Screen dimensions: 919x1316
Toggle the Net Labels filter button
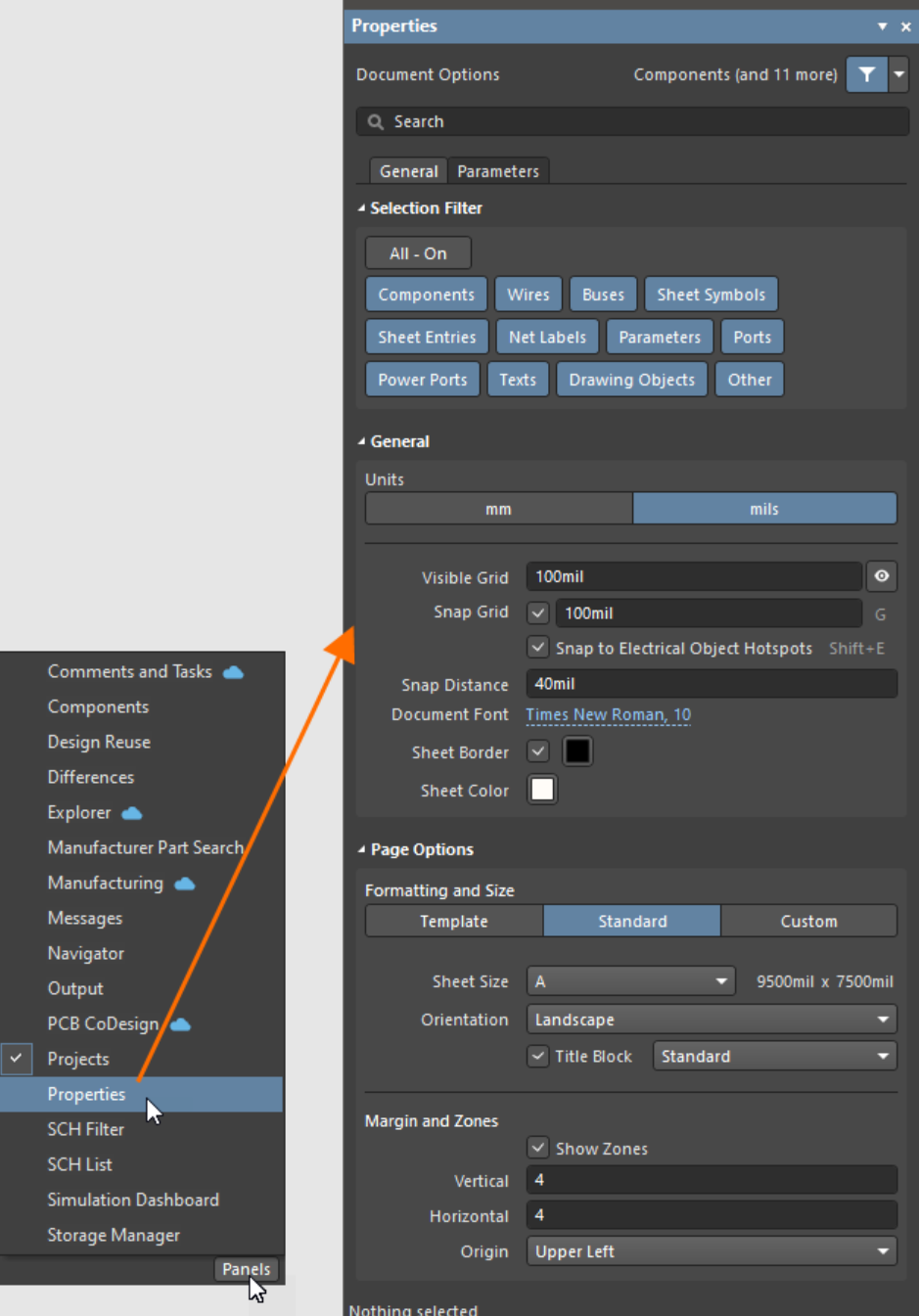[x=547, y=337]
